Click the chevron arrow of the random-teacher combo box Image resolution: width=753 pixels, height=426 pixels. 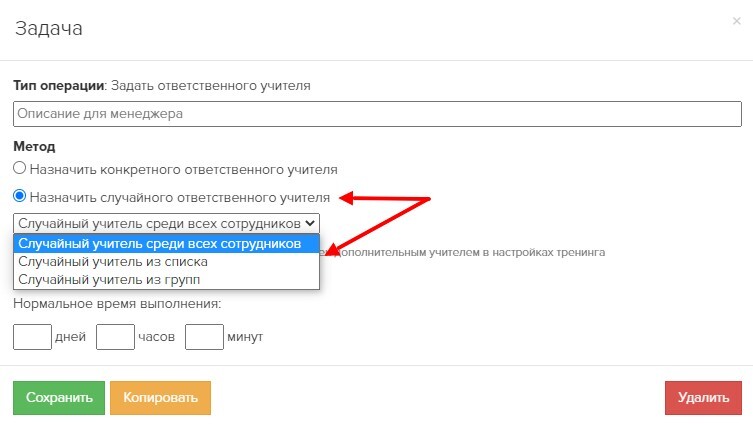coord(310,223)
